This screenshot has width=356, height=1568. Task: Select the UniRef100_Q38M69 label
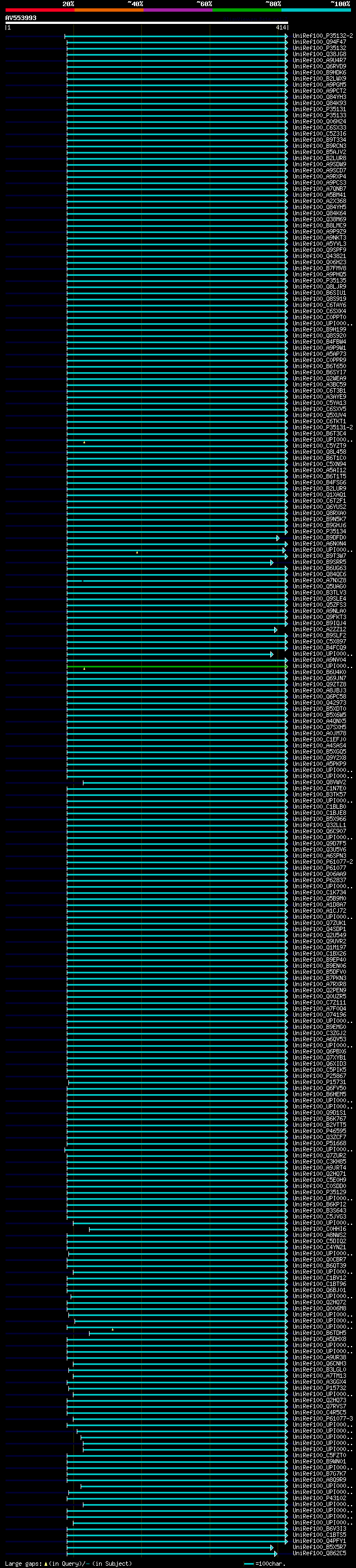(319, 219)
